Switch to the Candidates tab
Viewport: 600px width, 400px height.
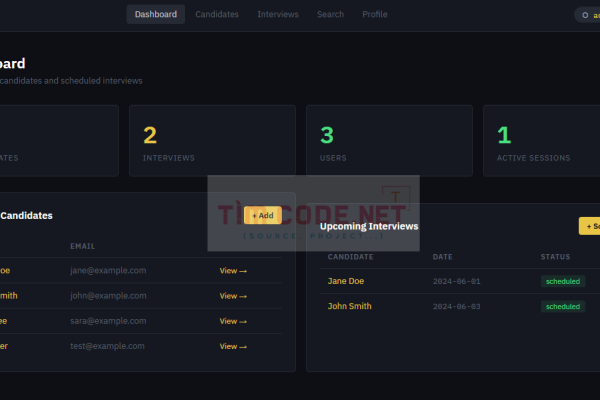(x=217, y=14)
